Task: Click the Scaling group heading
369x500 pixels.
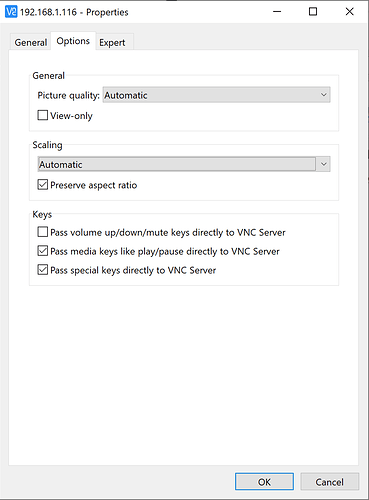Action: (x=47, y=145)
